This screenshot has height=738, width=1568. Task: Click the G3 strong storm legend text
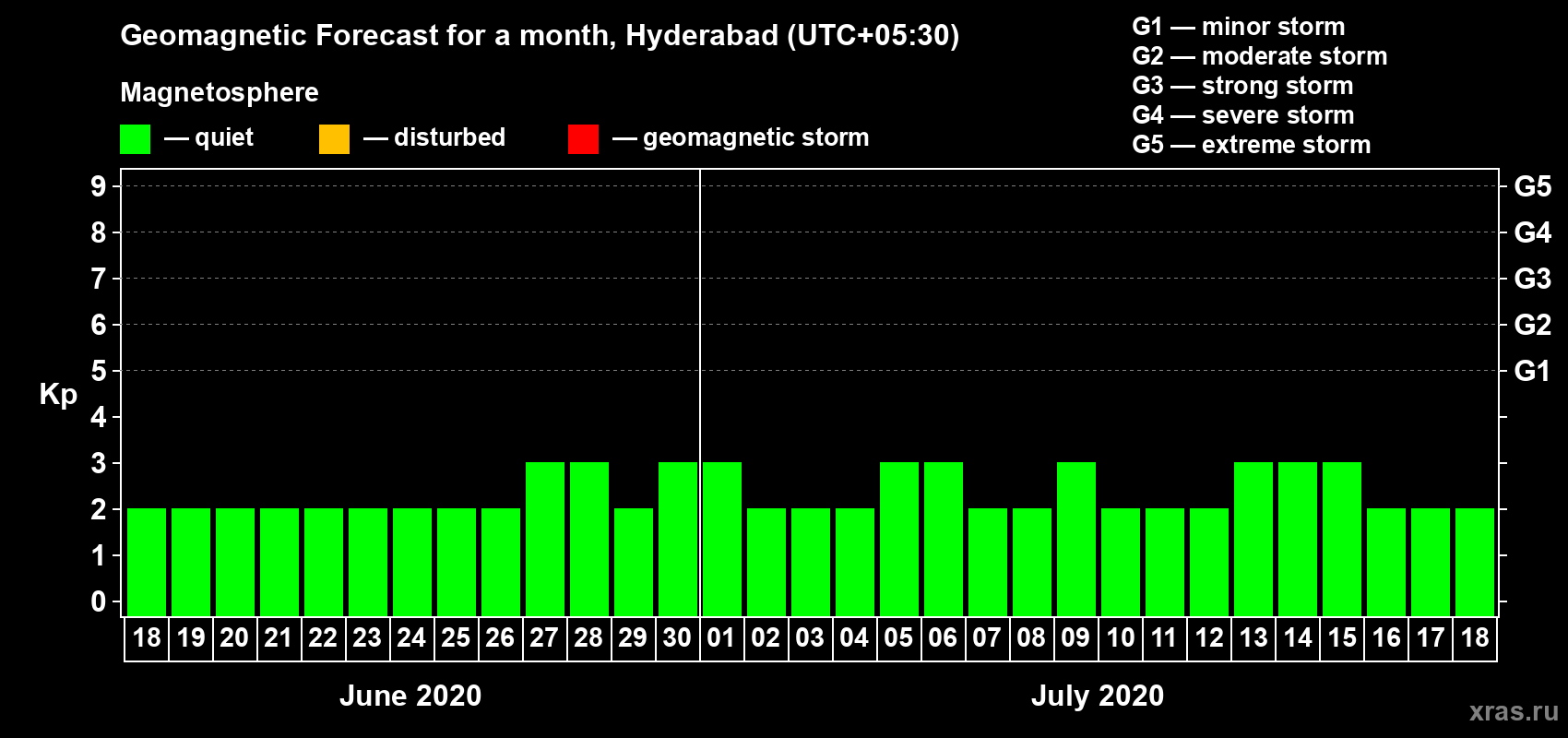[x=1242, y=86]
